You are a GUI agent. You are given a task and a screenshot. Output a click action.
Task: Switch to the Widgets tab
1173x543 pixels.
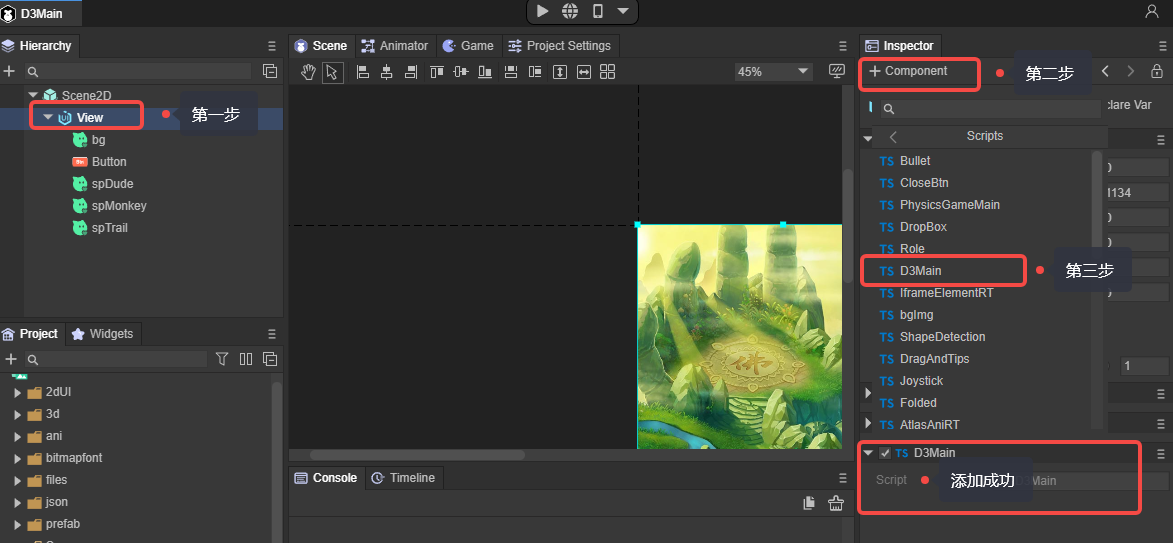click(103, 334)
